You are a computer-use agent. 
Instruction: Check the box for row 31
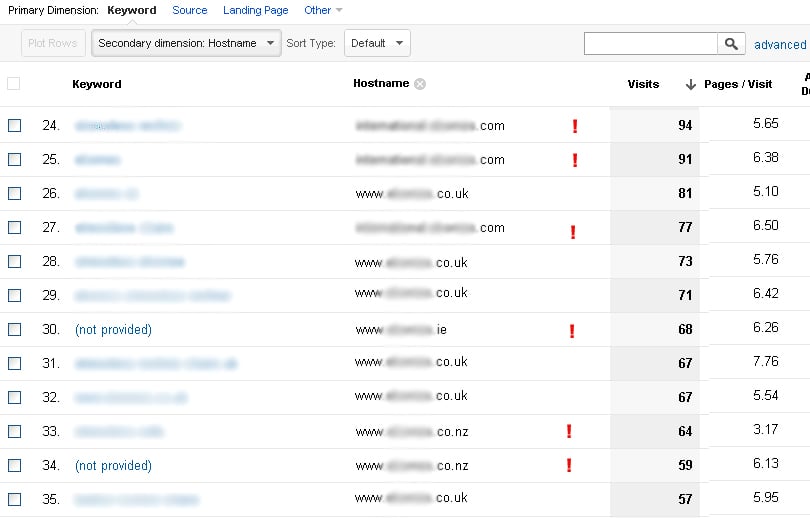click(x=14, y=364)
